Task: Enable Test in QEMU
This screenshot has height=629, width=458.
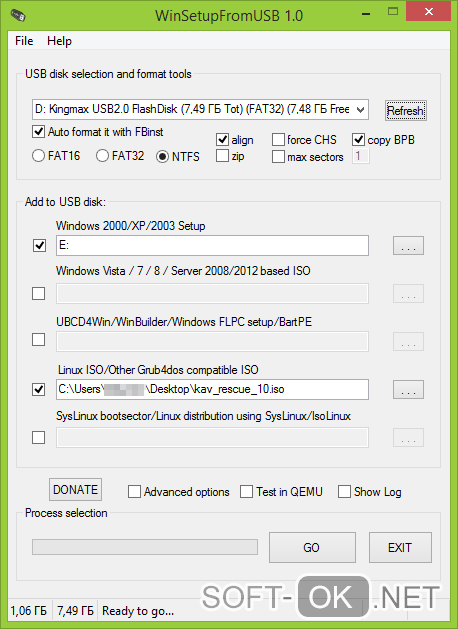Action: tap(246, 492)
